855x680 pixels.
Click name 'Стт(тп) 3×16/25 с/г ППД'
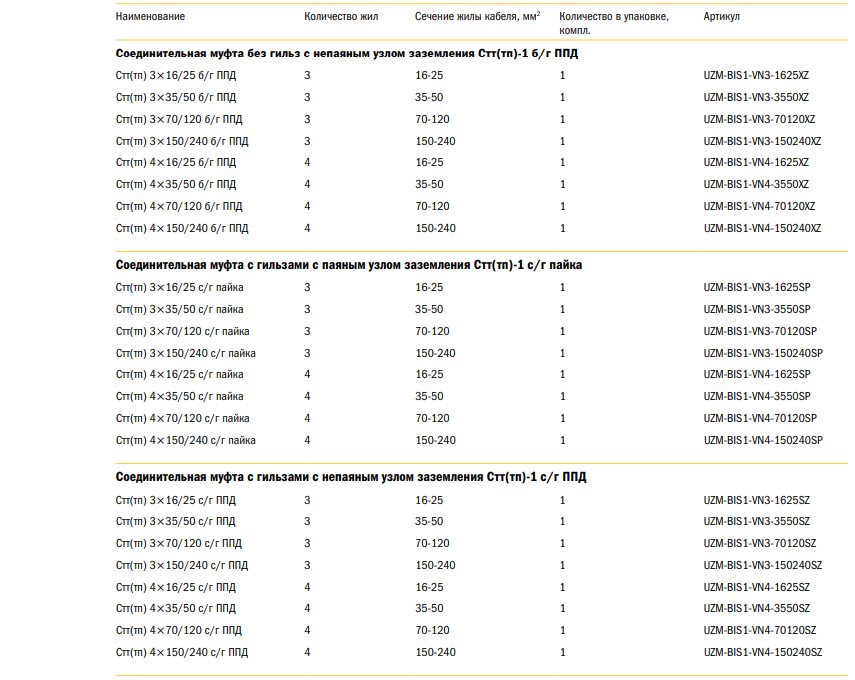point(176,501)
